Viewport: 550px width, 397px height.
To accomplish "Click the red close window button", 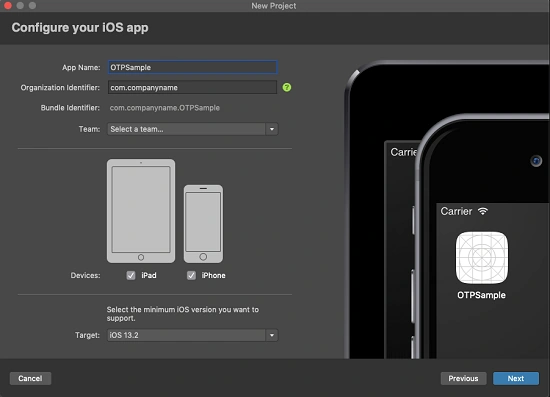I will [8, 5].
